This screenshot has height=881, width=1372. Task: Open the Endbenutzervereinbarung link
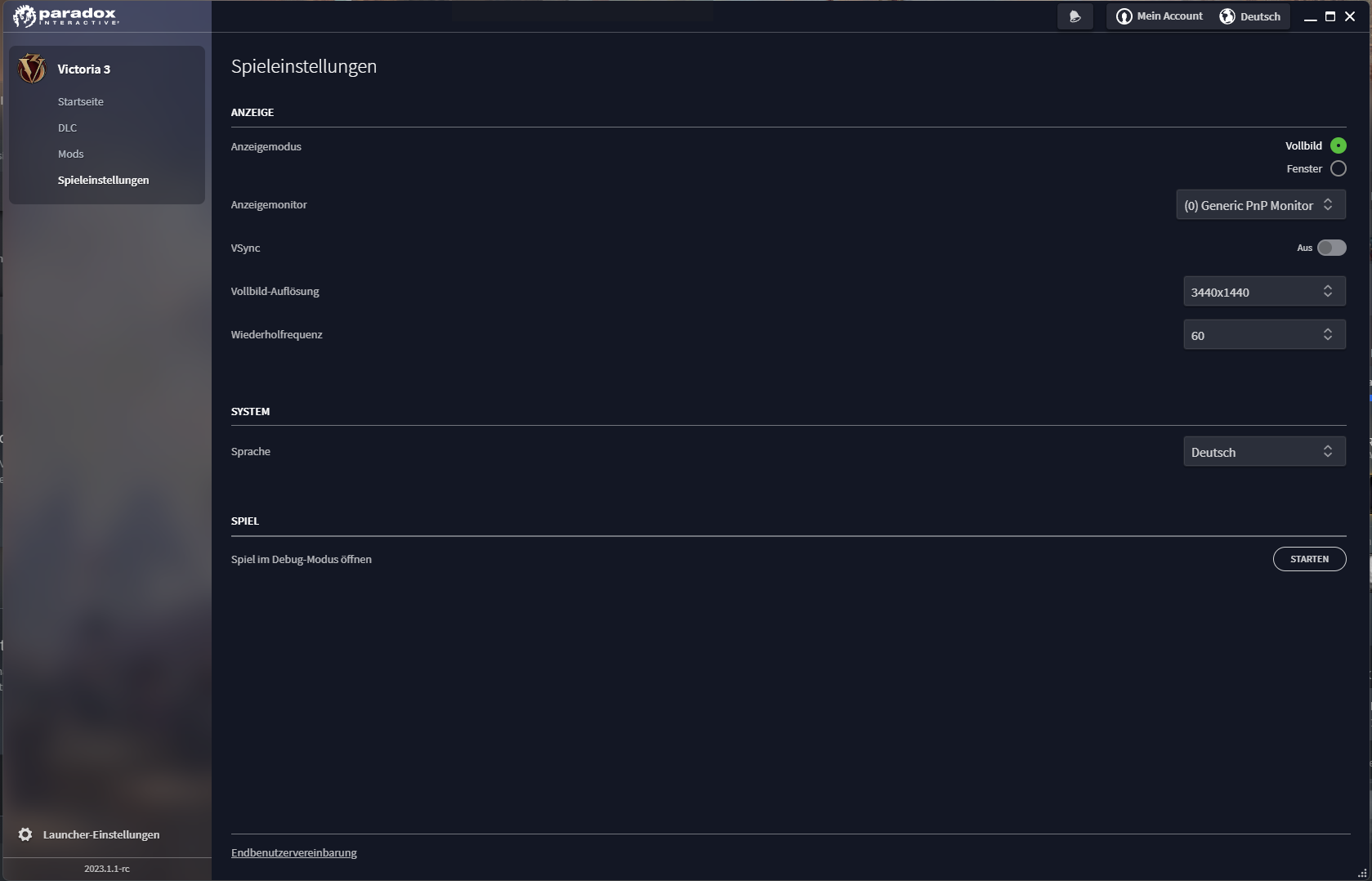click(294, 852)
